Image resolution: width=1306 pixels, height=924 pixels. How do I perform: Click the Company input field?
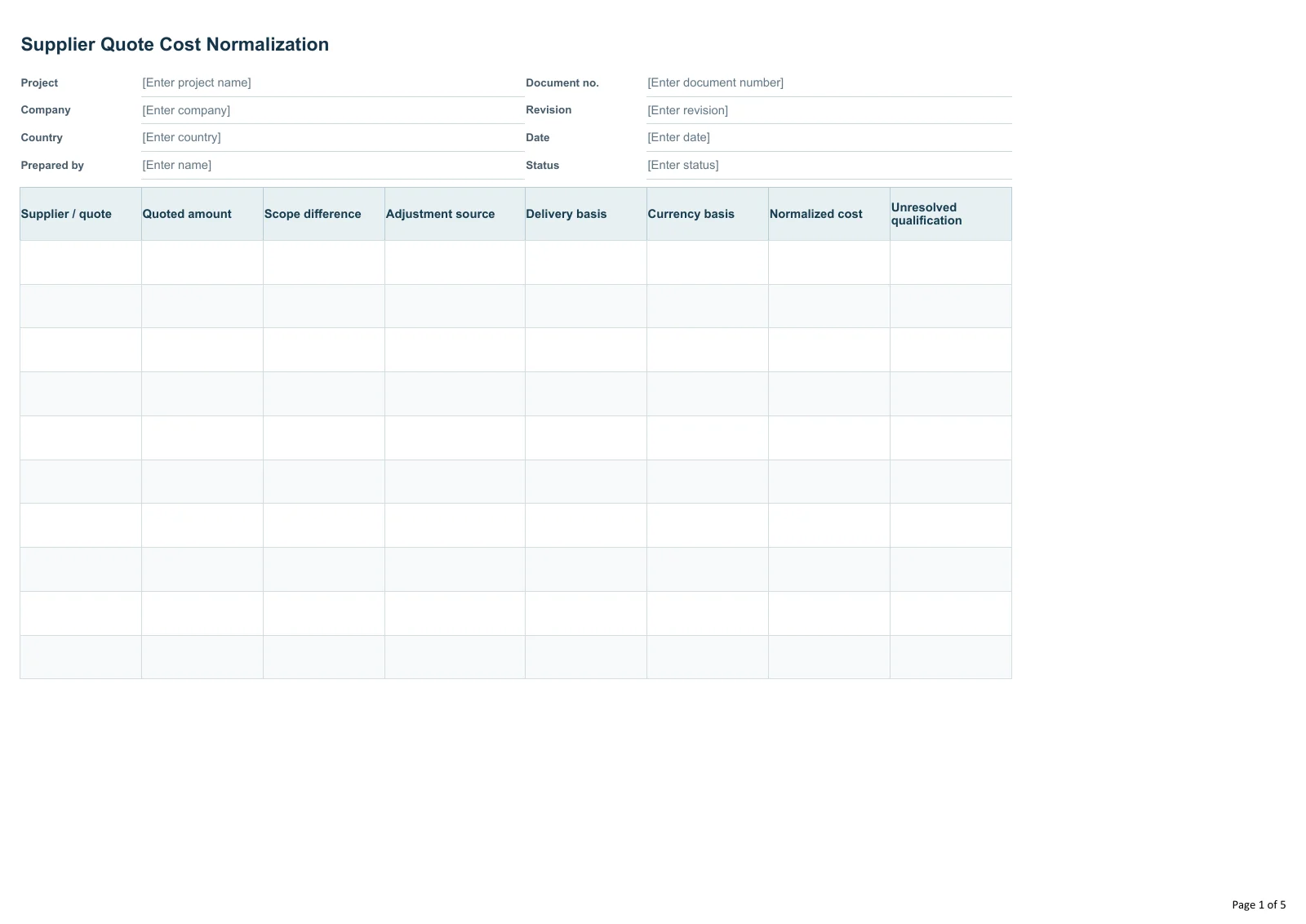coord(333,110)
